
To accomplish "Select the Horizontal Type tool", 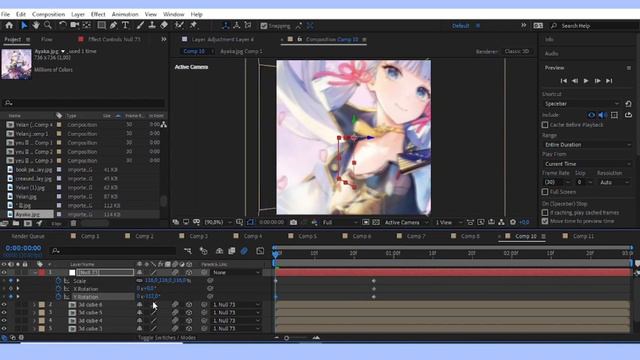I will tap(125, 25).
